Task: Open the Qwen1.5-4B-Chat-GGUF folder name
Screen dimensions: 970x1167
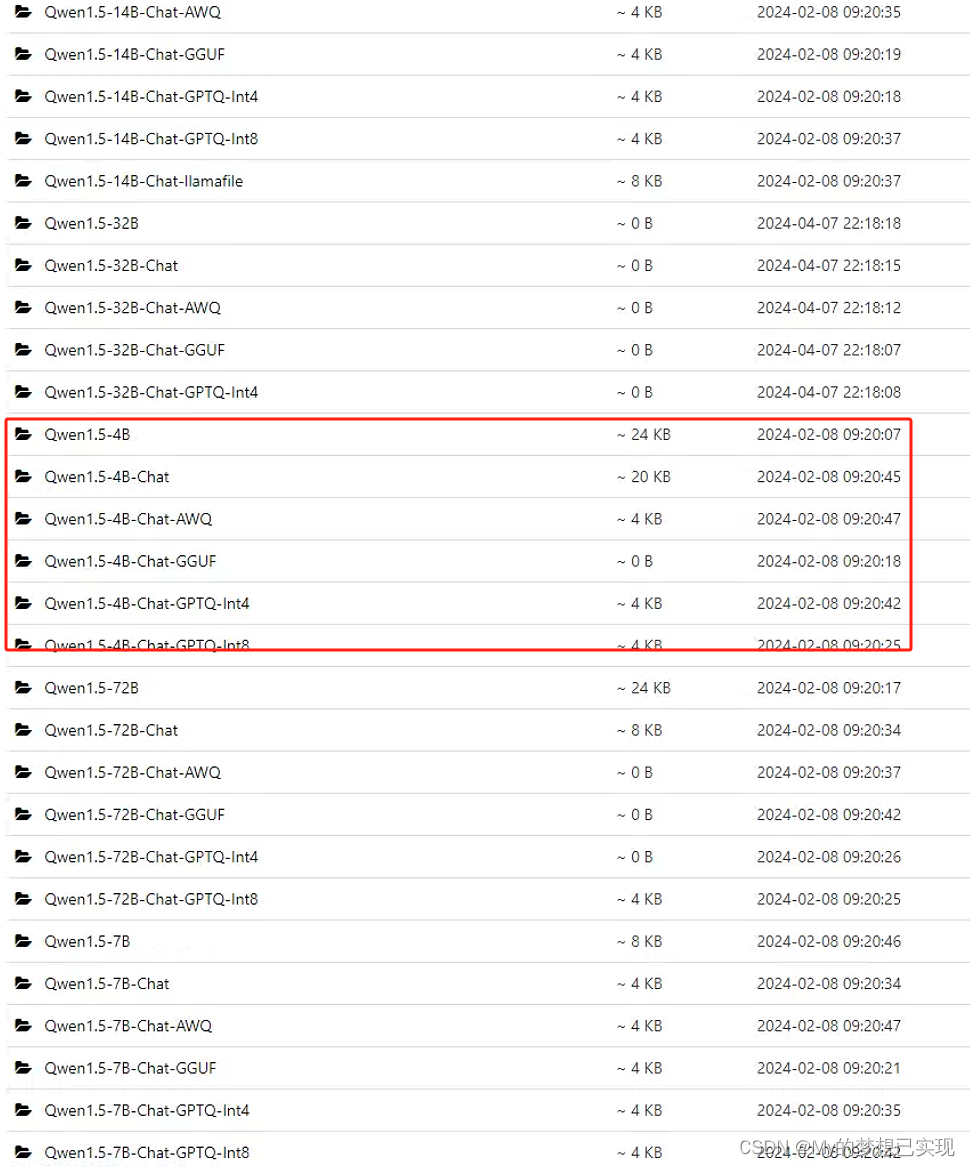Action: pos(130,561)
